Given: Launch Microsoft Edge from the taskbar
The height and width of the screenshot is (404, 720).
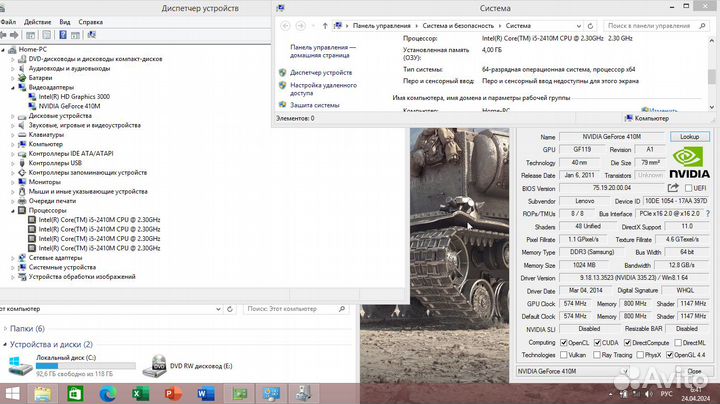Looking at the screenshot, I should coord(108,394).
